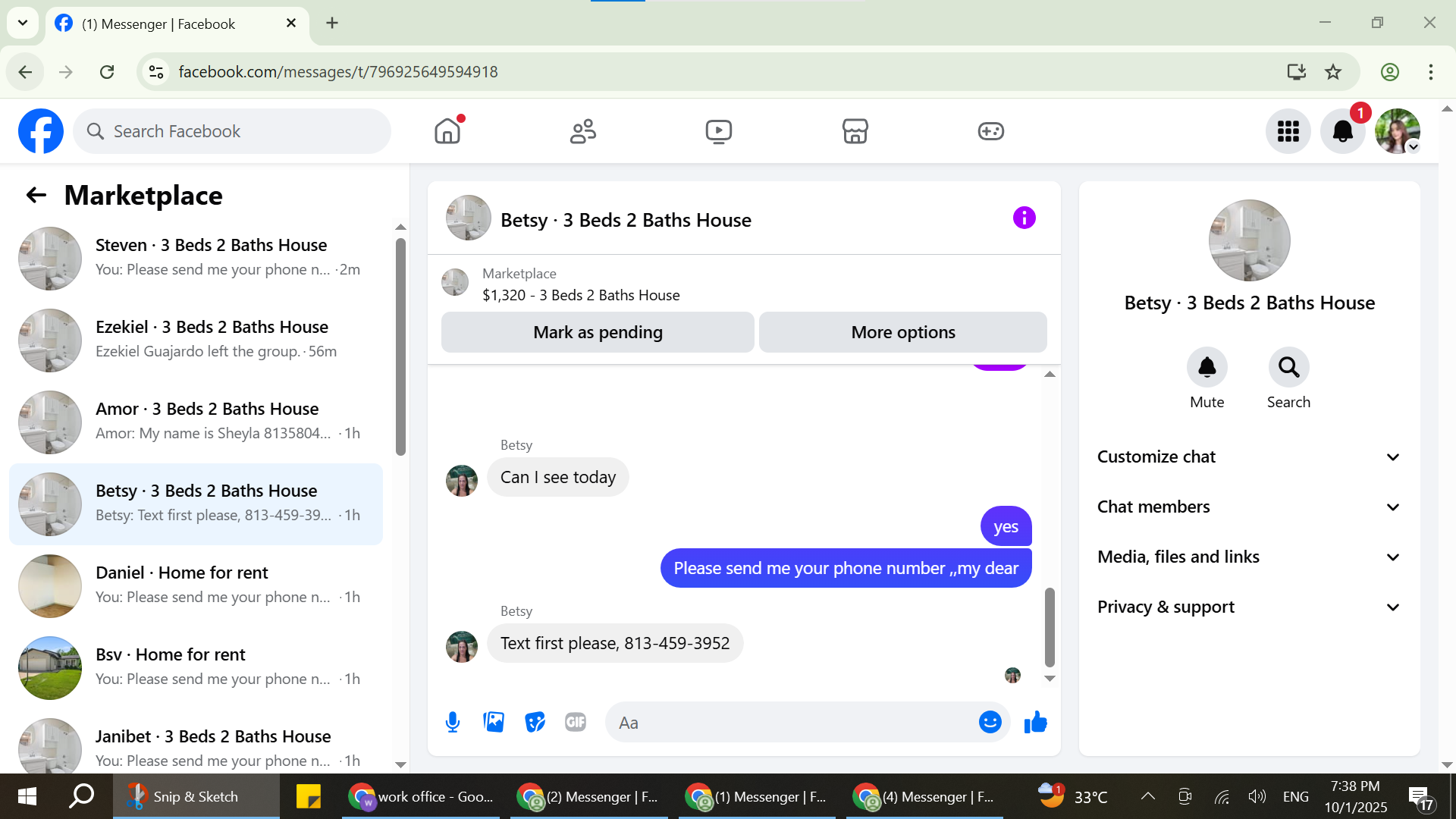Open the Home feed icon
Viewport: 1456px width, 819px height.
click(x=447, y=131)
